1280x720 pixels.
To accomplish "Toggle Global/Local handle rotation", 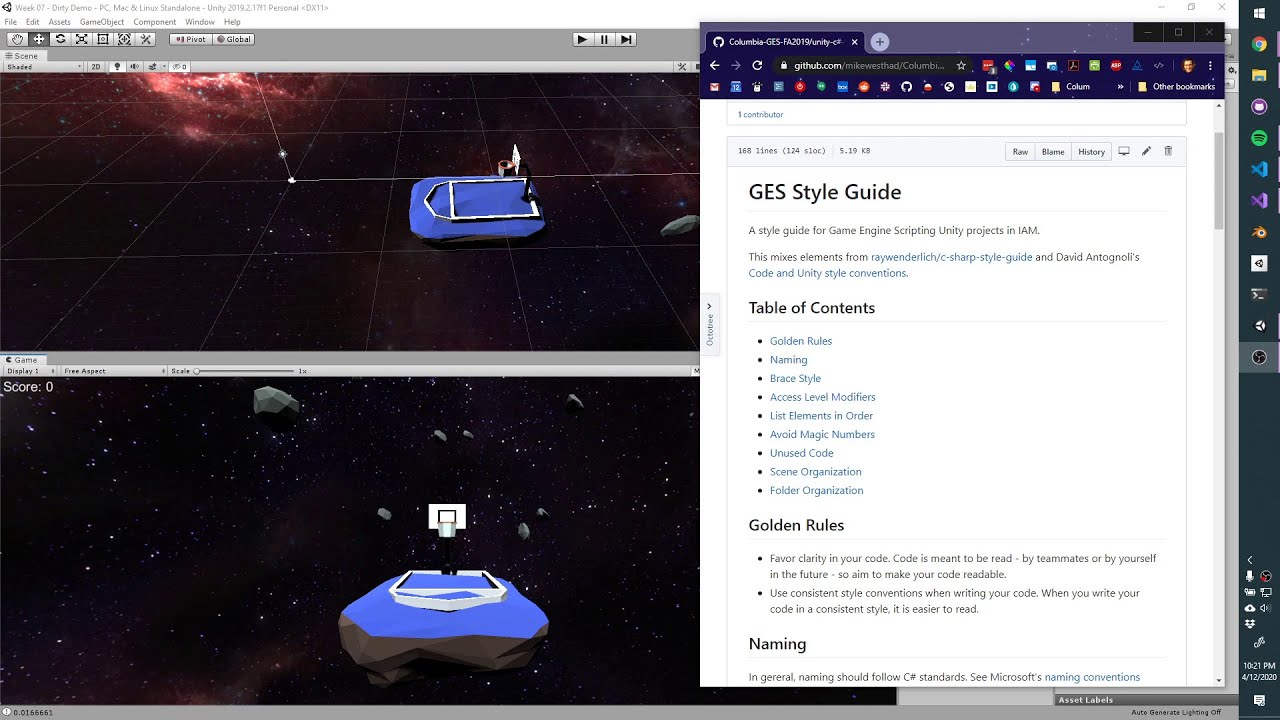I will 234,39.
